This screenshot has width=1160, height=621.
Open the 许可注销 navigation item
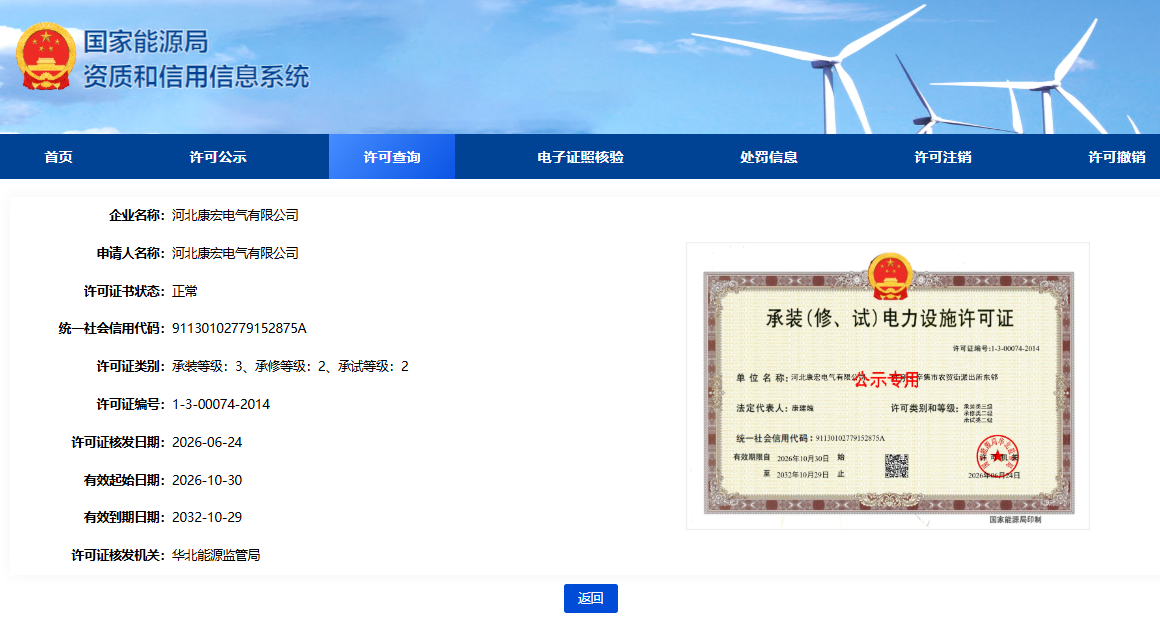tap(942, 157)
